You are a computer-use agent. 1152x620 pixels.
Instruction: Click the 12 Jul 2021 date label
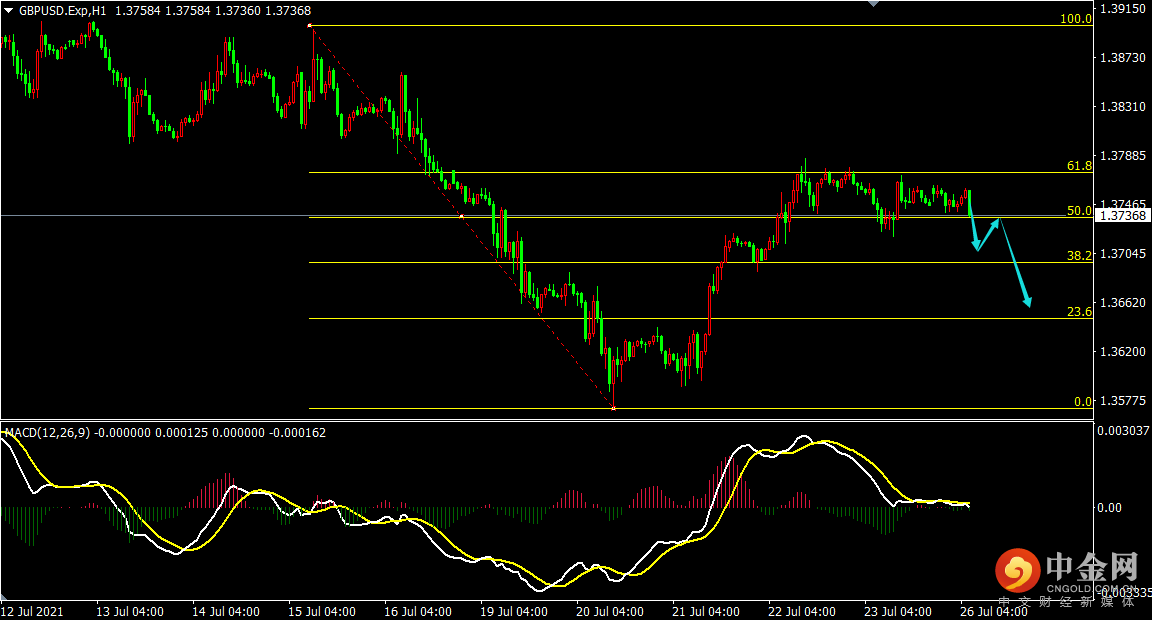click(x=32, y=611)
